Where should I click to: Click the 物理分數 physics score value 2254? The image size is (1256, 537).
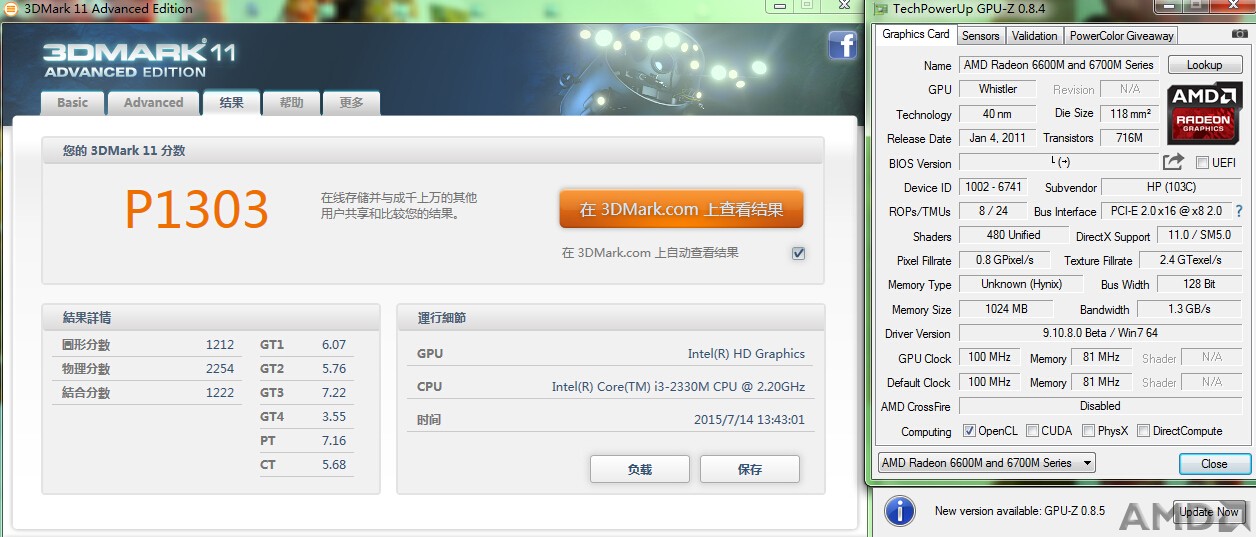click(220, 369)
